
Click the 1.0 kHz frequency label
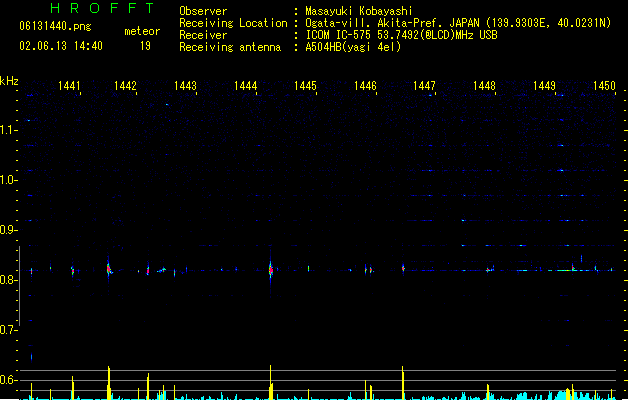tap(8, 180)
